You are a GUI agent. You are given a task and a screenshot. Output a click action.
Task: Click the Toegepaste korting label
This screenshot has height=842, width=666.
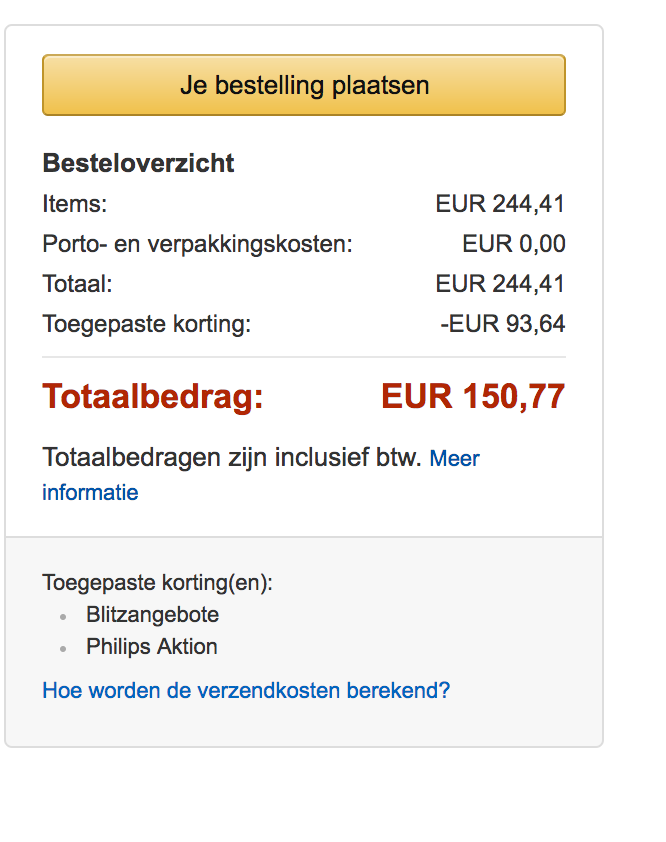pos(146,324)
